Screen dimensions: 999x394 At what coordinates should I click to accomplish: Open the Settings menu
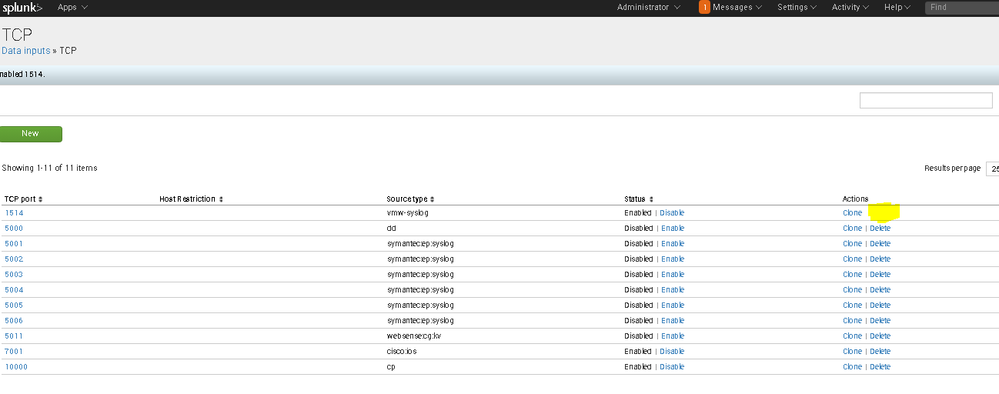796,7
